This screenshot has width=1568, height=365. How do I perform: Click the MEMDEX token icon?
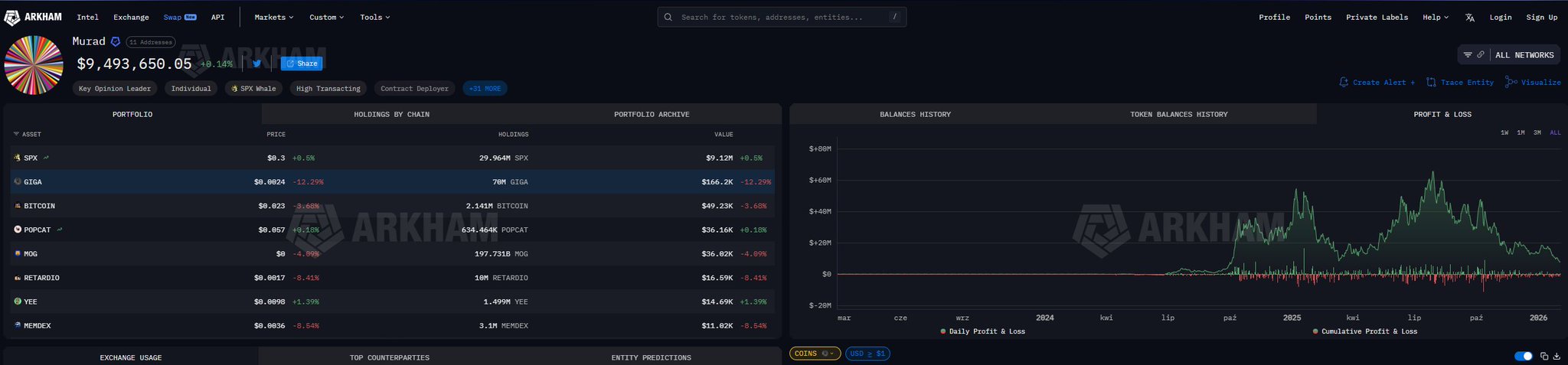pyautogui.click(x=18, y=325)
